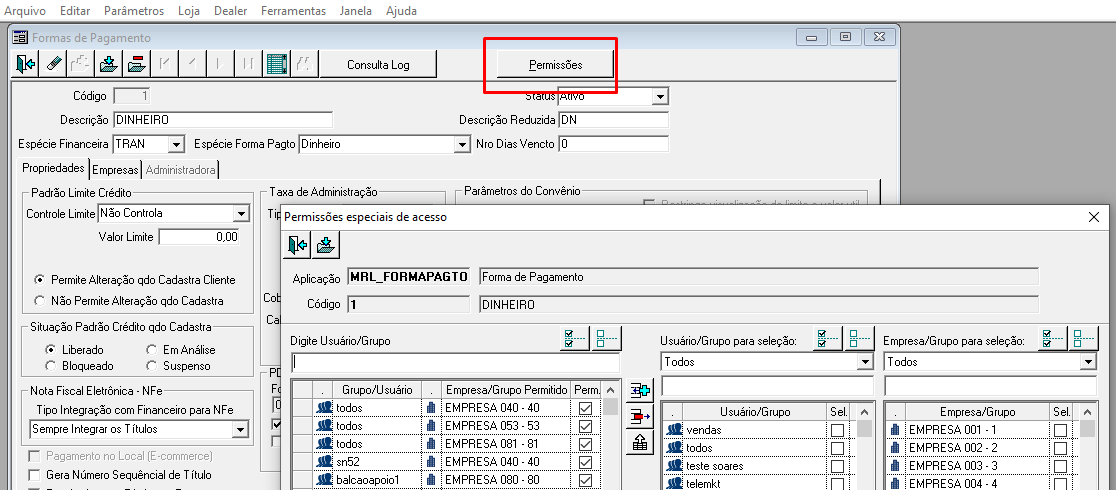
Task: Click the Formas de Pagamento window title icon
Action: coord(21,37)
